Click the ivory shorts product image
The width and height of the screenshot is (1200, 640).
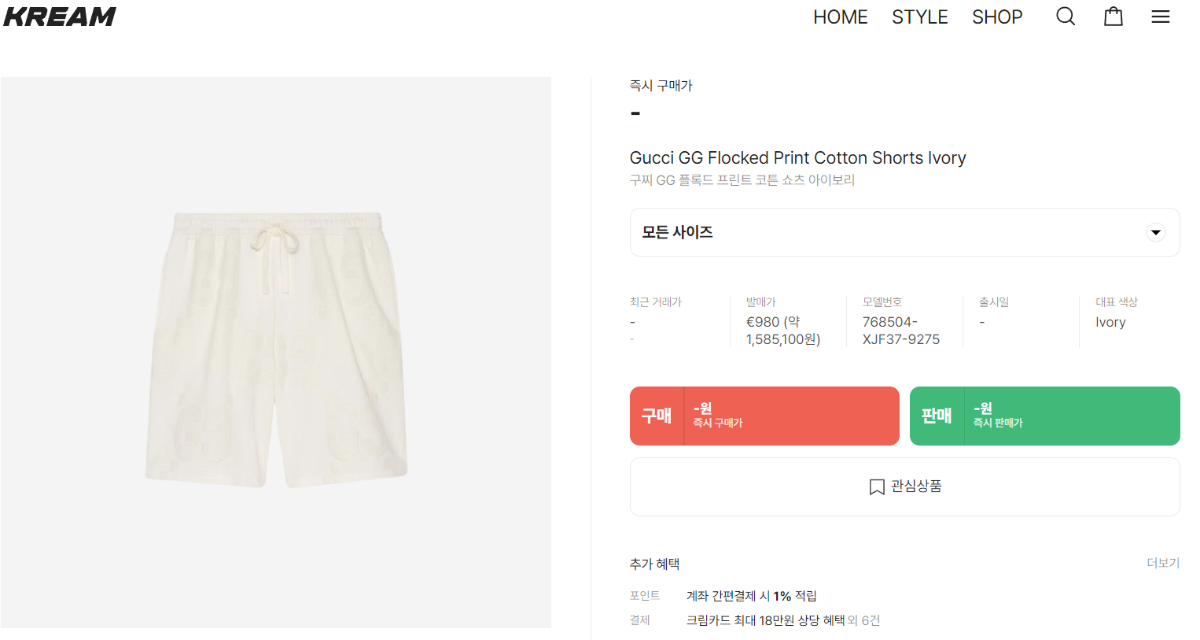coord(276,352)
